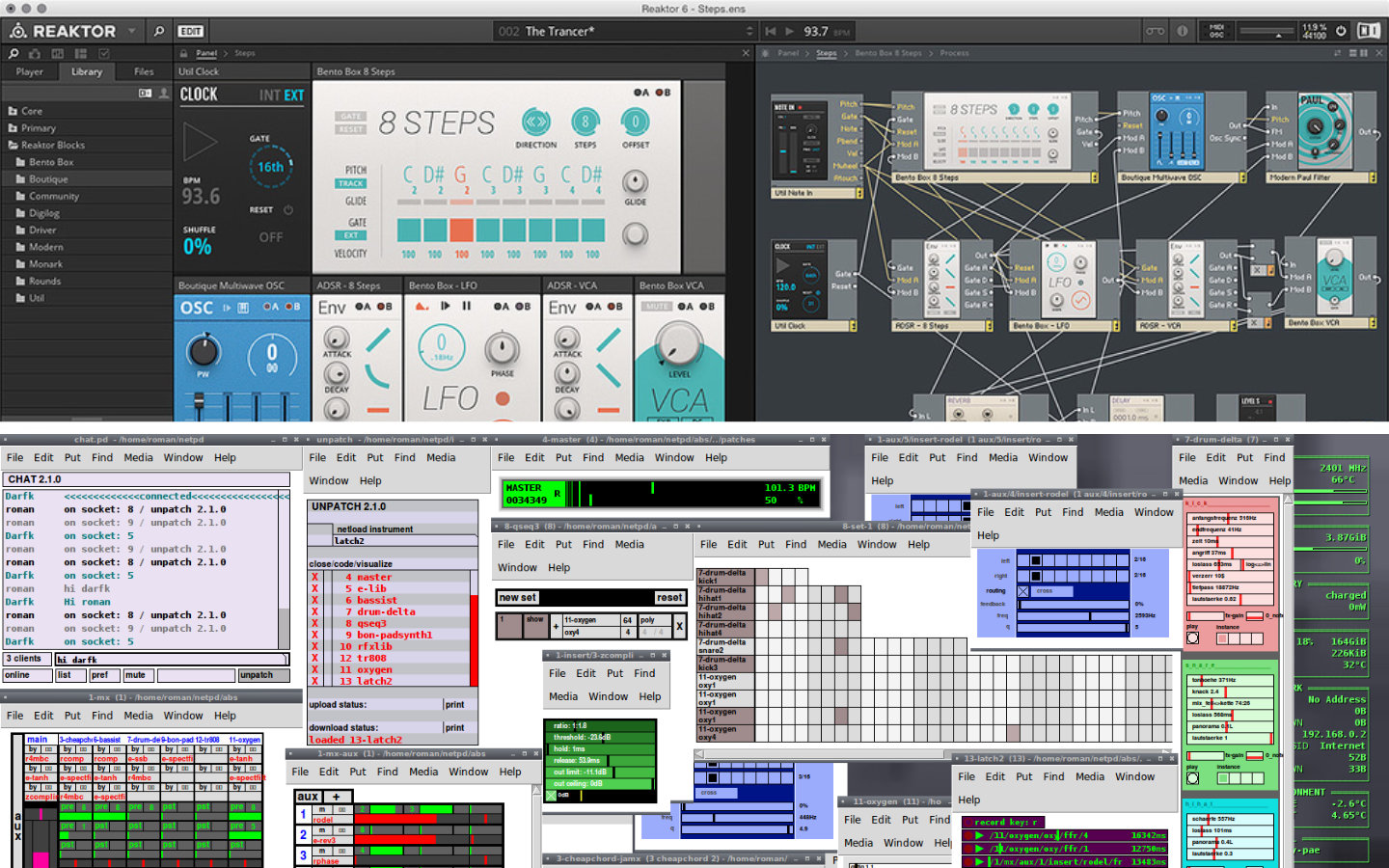Click the browser search icon in sidebar

[14, 53]
